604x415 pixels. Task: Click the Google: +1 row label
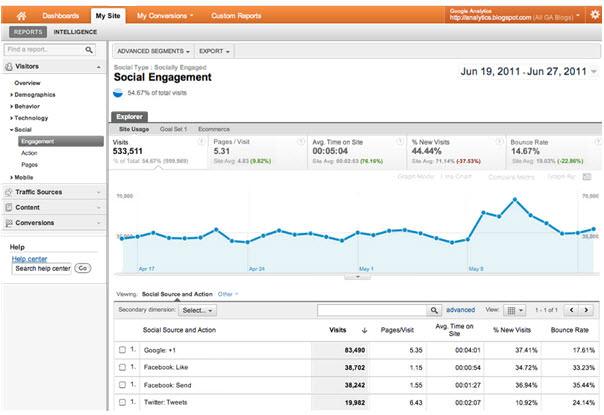(159, 350)
